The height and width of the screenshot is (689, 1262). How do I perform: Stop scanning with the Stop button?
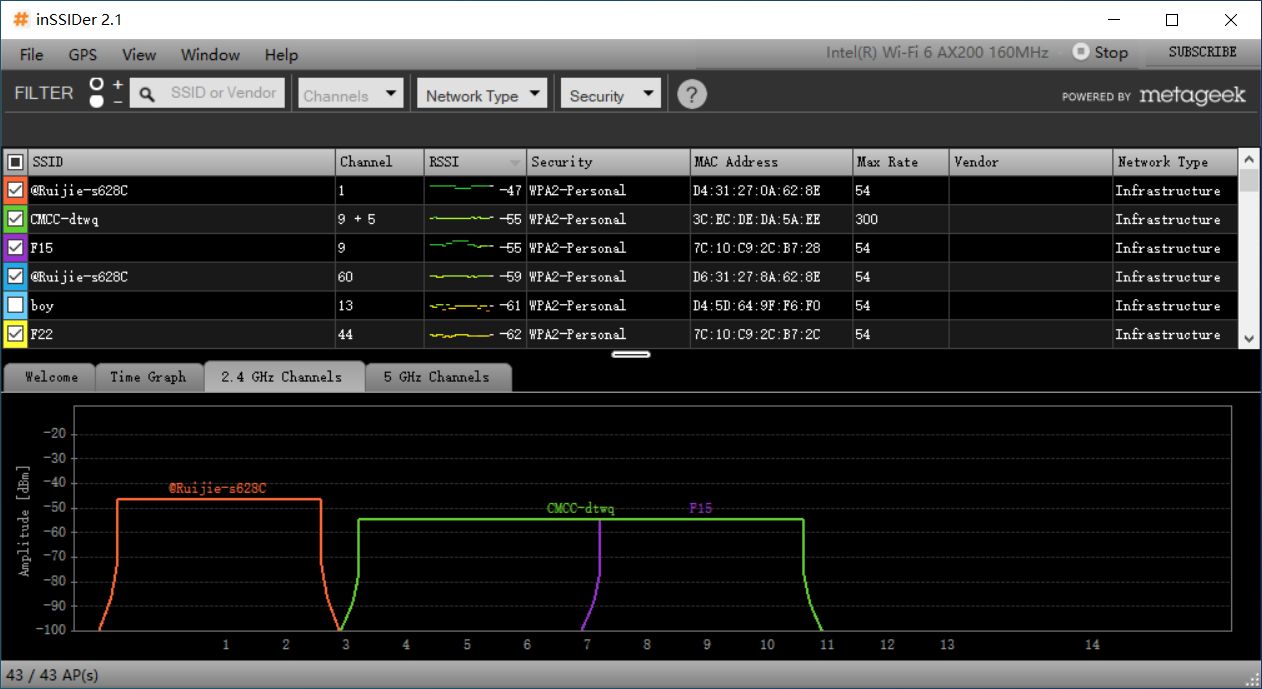point(1100,52)
